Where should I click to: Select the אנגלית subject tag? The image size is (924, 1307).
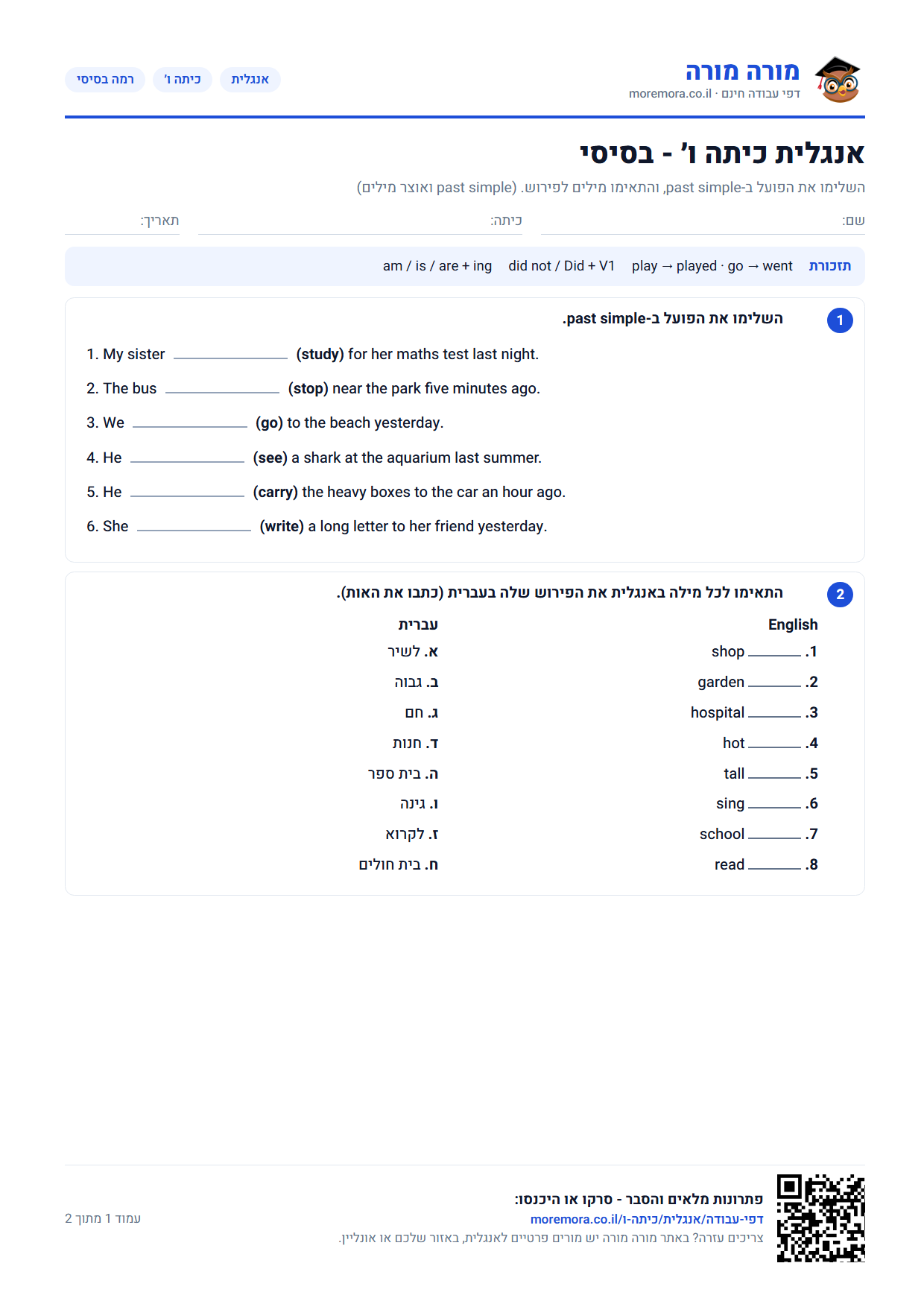coord(250,80)
